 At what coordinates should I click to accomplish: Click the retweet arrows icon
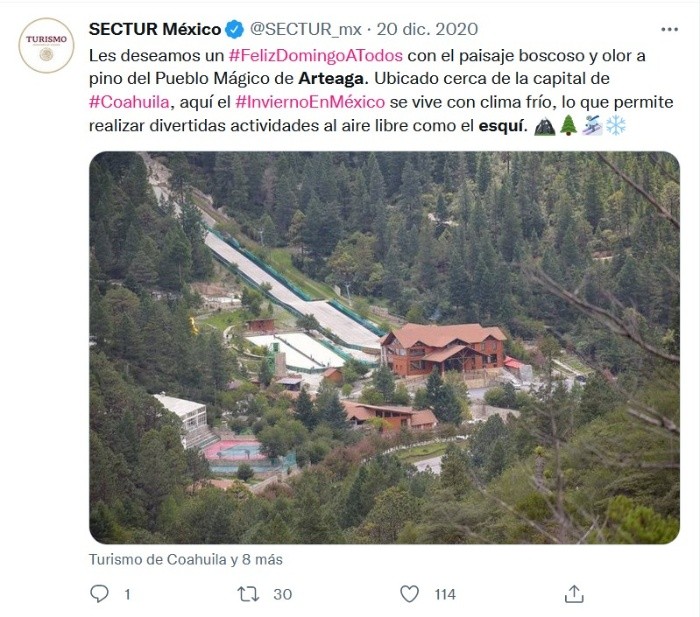coord(248,594)
